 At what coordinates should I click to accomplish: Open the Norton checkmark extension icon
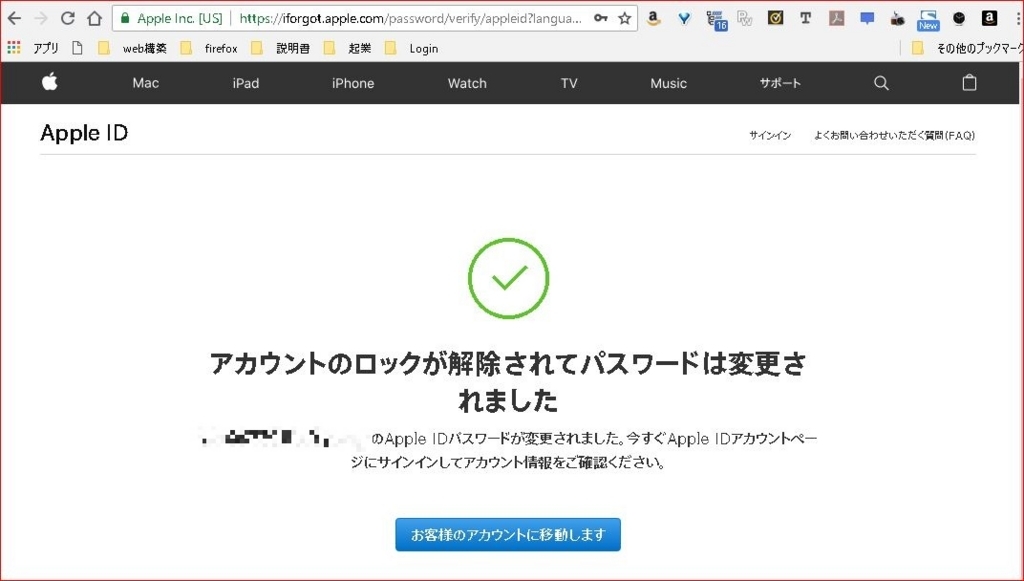tap(775, 18)
